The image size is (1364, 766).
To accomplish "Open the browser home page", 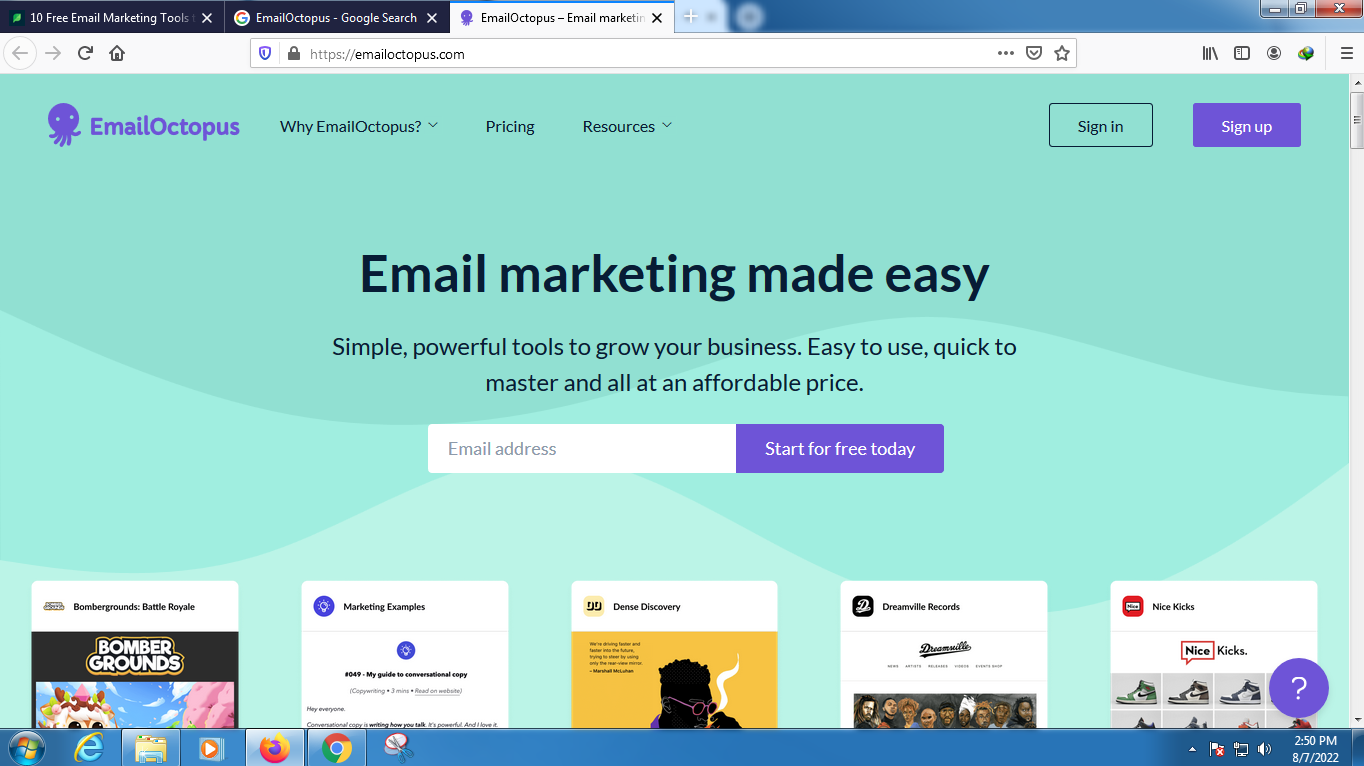I will click(x=117, y=54).
